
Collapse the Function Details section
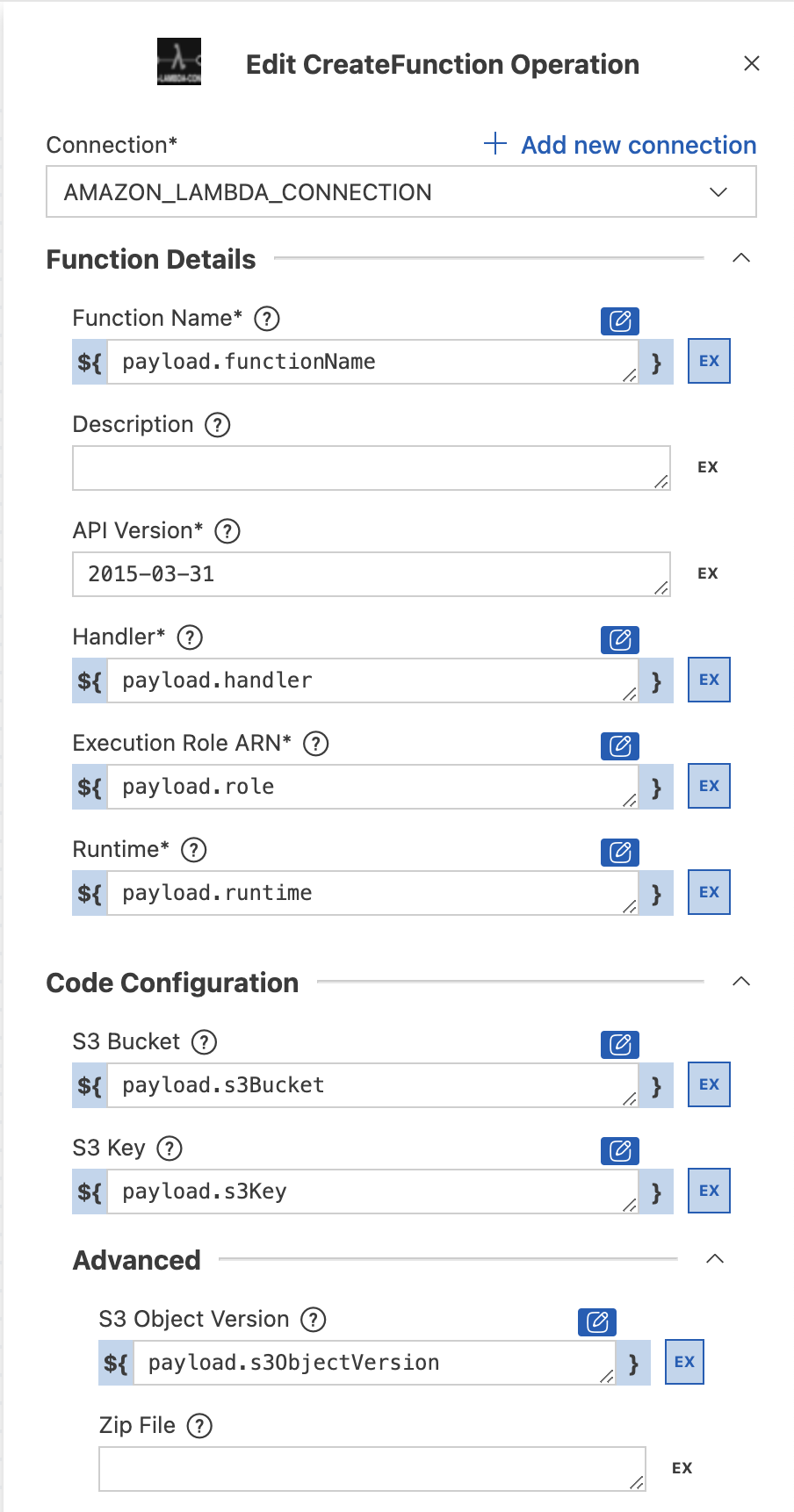pyautogui.click(x=741, y=258)
